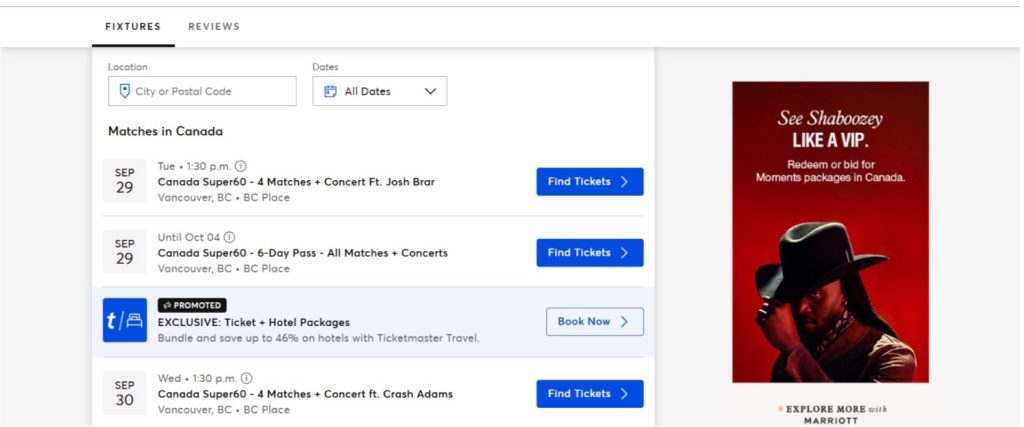Image resolution: width=1024 pixels, height=427 pixels.
Task: Switch to the Fixtures tab
Action: click(x=133, y=27)
